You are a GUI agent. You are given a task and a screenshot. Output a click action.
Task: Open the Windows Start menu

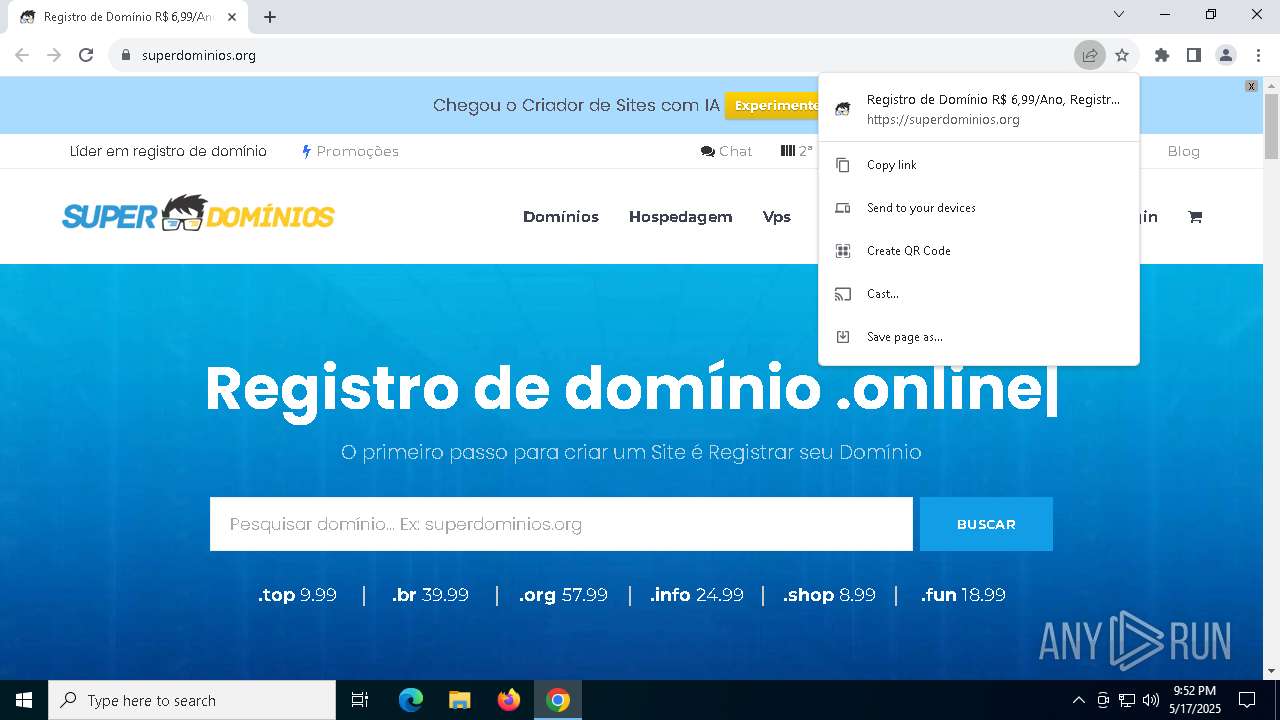[x=24, y=700]
